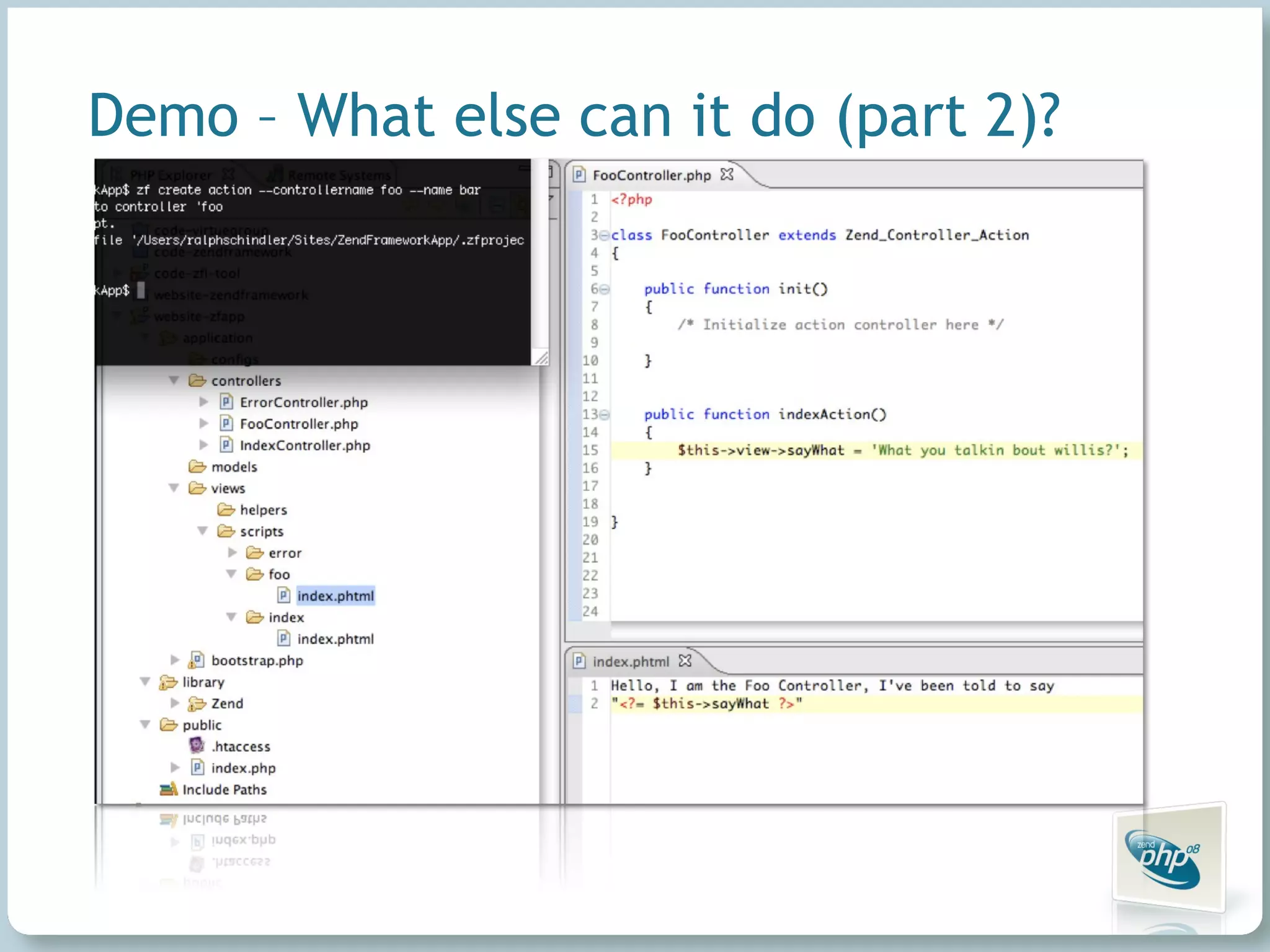This screenshot has height=952, width=1270.
Task: Click PHP icon on FooController.php tab
Action: tap(579, 175)
